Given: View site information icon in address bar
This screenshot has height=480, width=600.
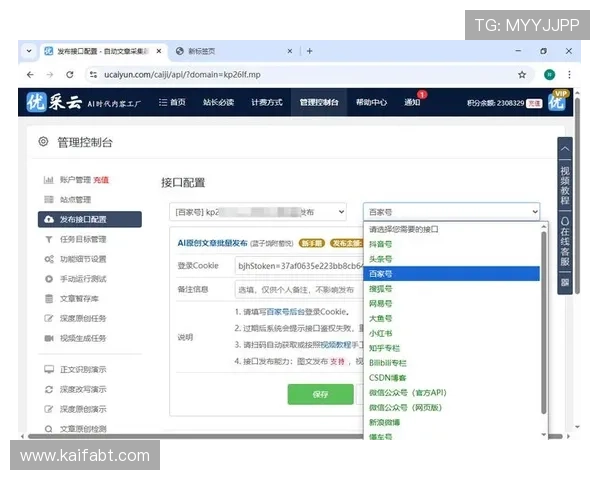Looking at the screenshot, I should pos(93,75).
